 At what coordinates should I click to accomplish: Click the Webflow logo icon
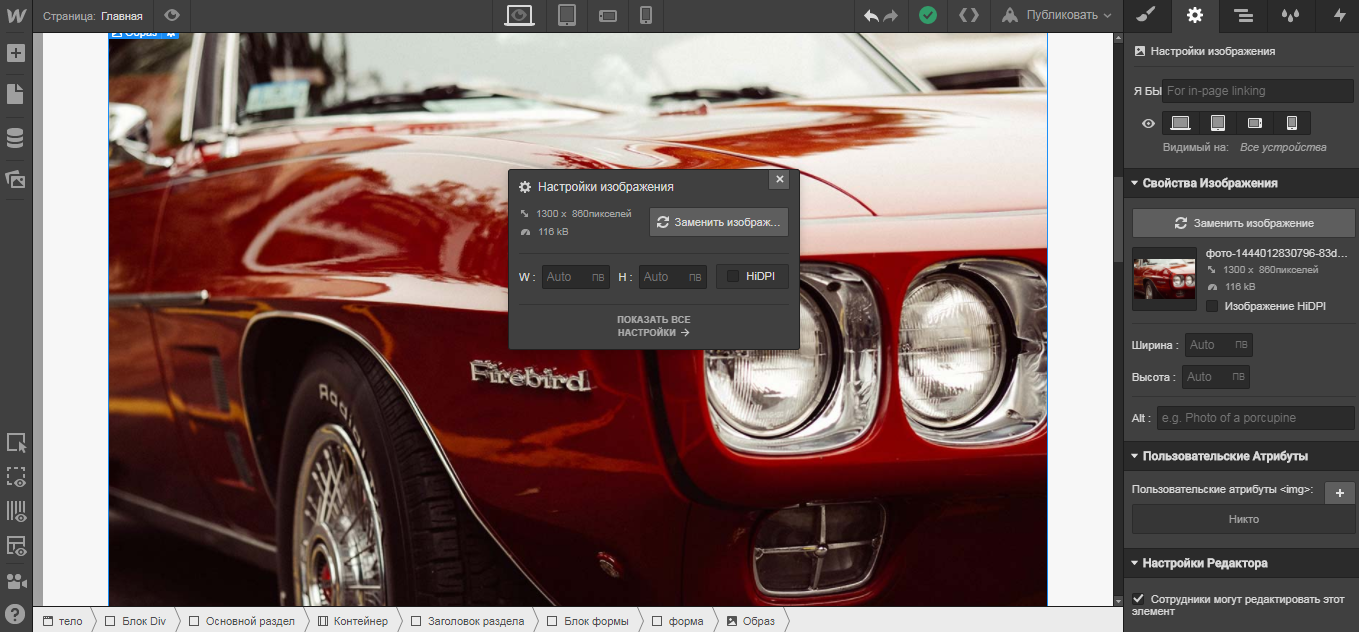tap(15, 15)
